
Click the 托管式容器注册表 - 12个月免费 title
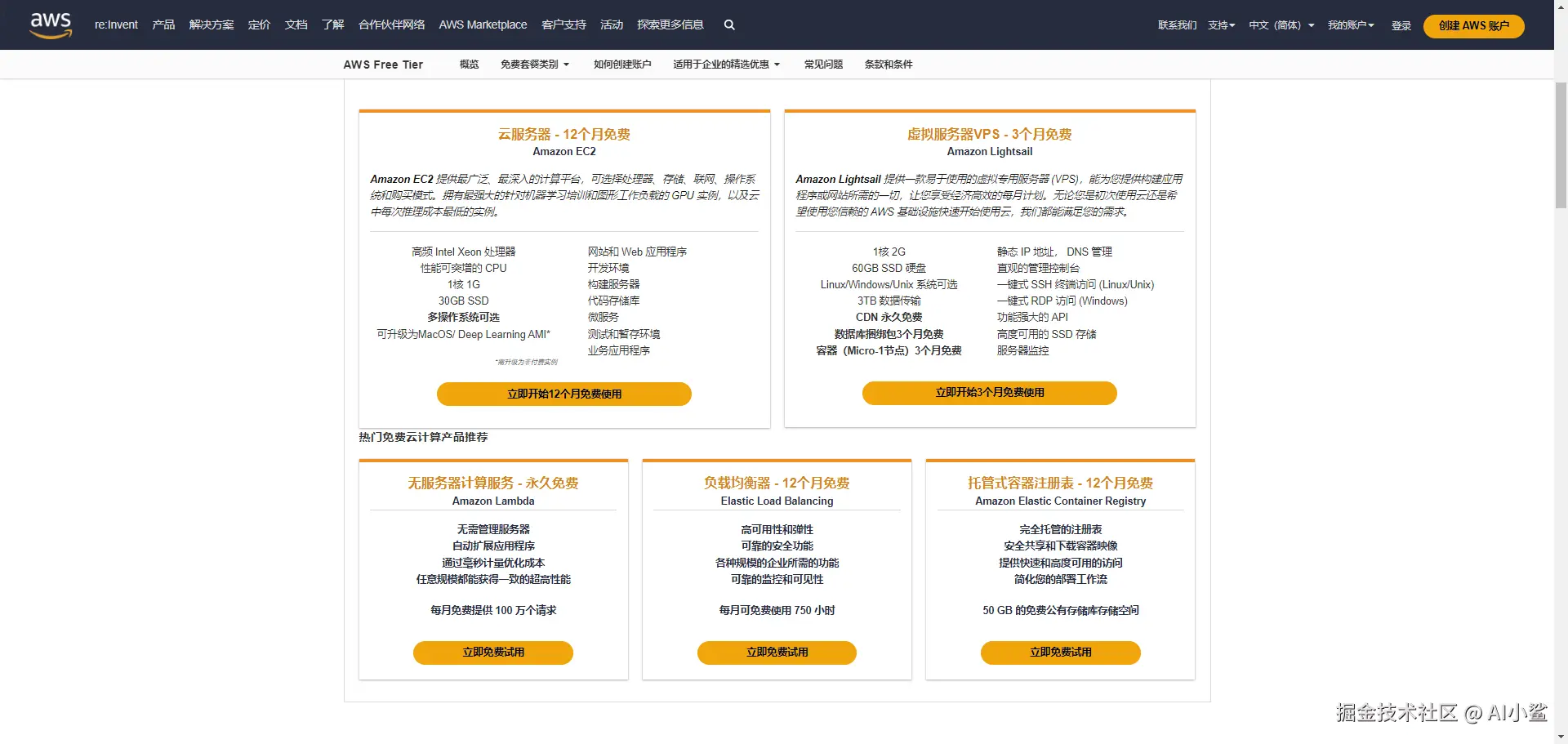pos(1061,483)
